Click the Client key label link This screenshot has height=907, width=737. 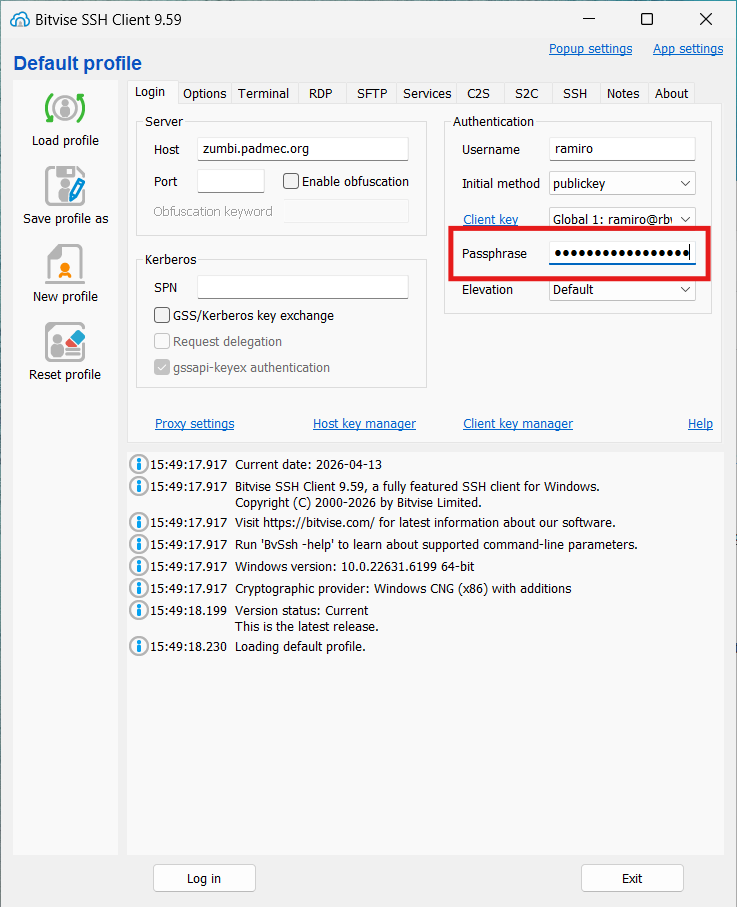pos(491,219)
